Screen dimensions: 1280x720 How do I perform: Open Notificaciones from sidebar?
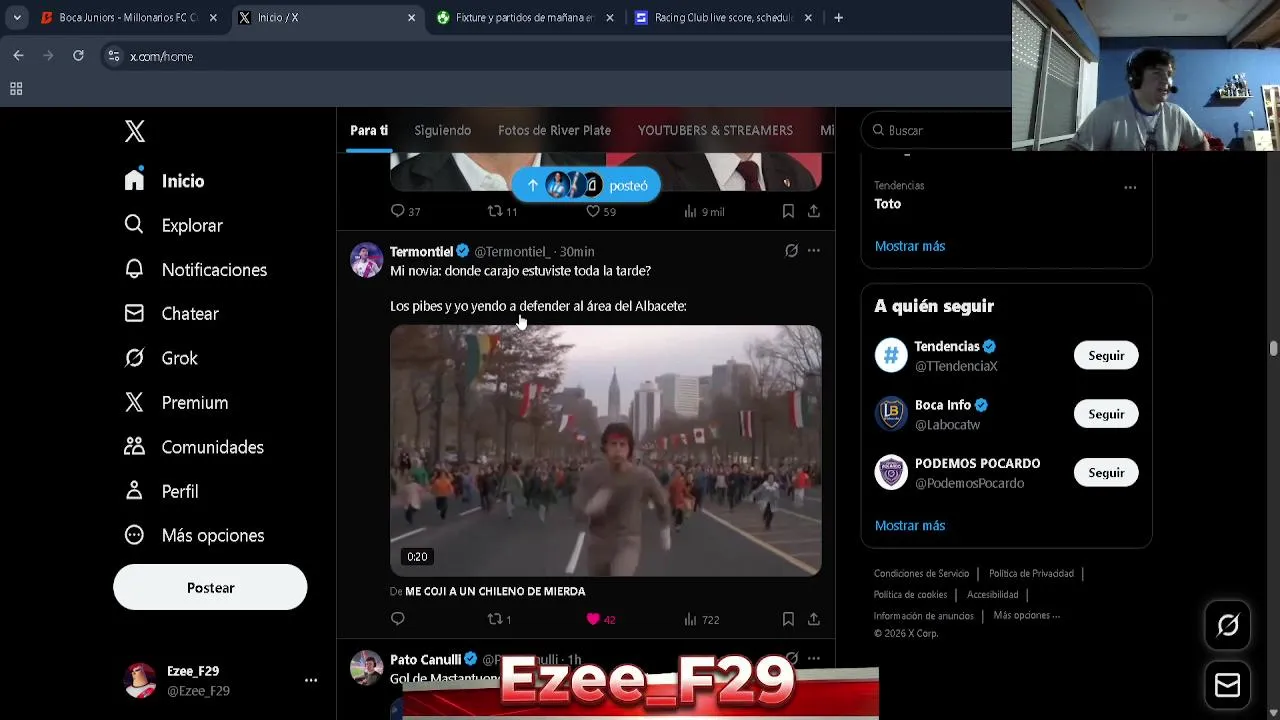tap(195, 270)
